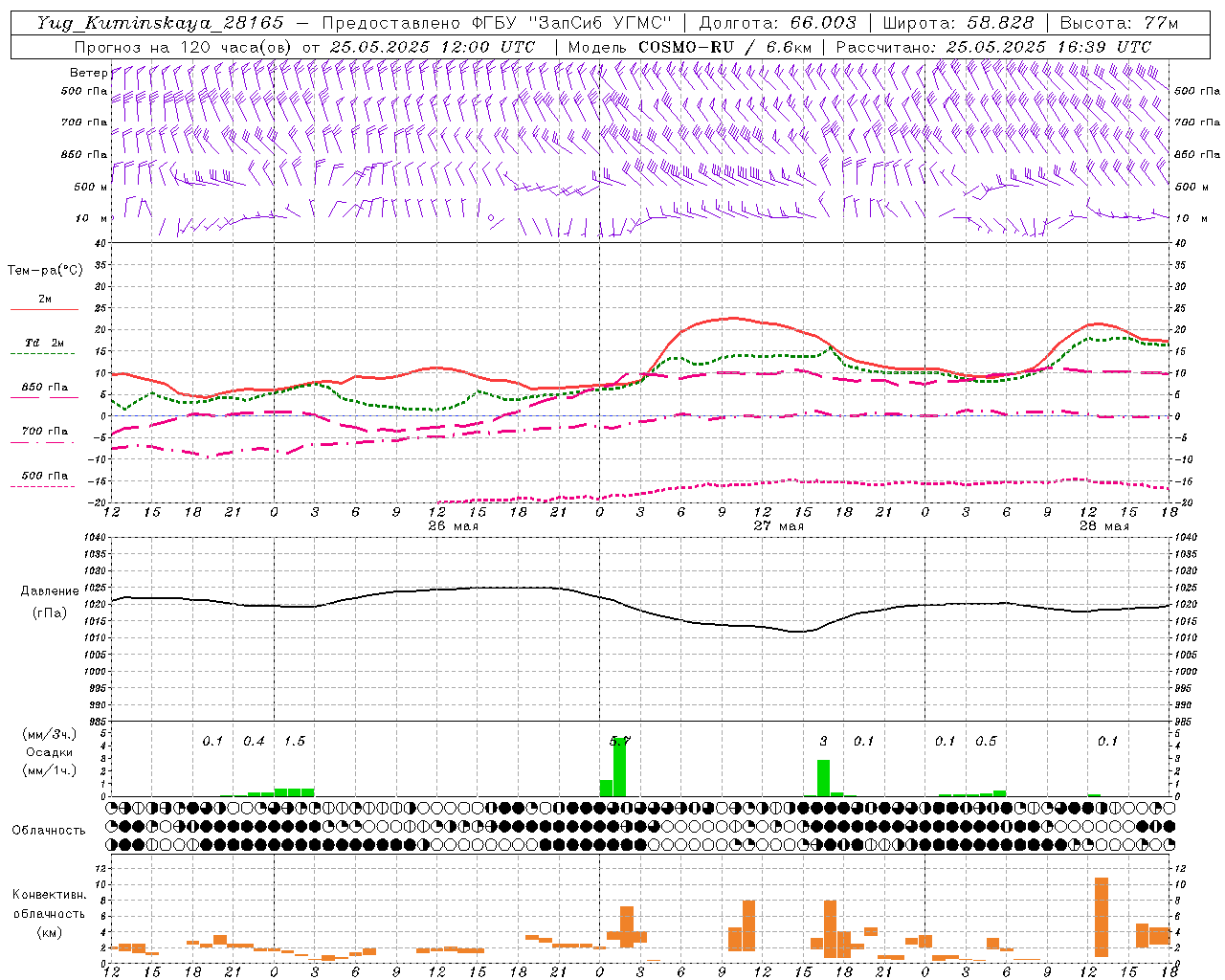
Task: Click the tallest green precipitation bar
Action: click(619, 767)
